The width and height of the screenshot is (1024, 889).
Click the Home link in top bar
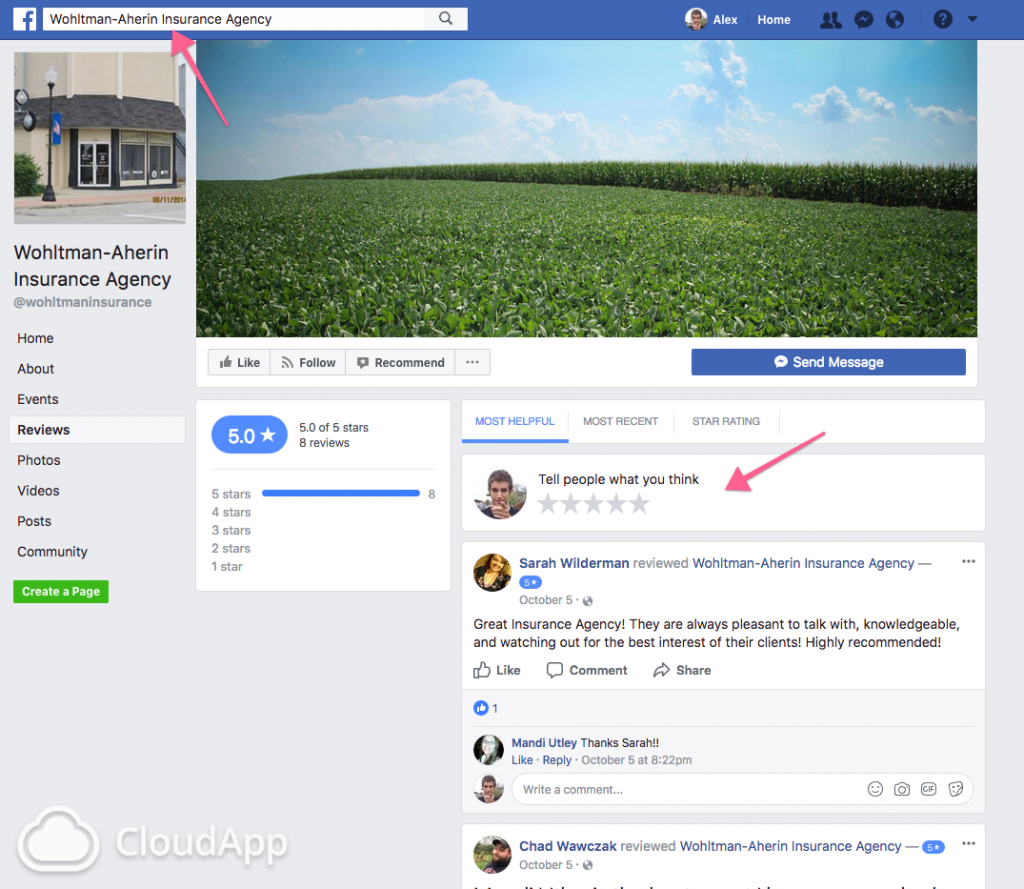point(774,20)
